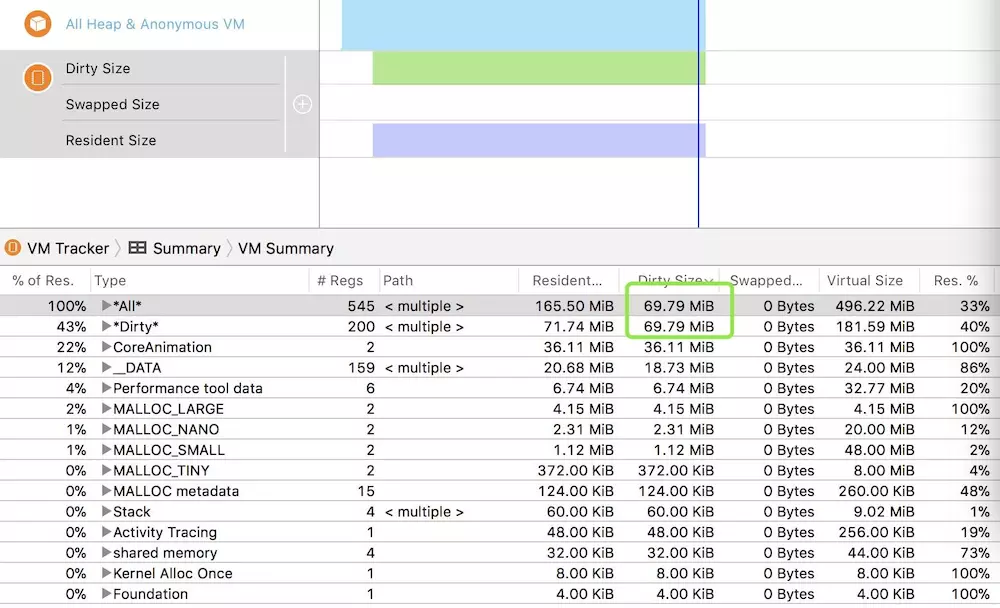Click the blue All Heap timeline bar

523,24
